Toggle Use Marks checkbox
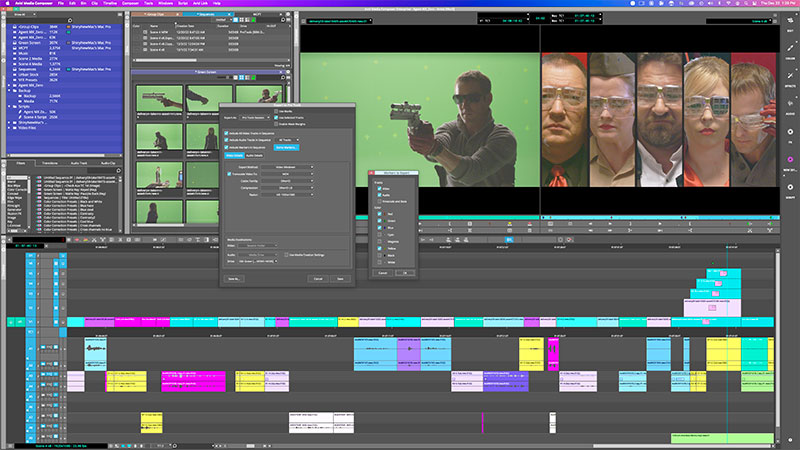Image resolution: width=800 pixels, height=450 pixels. [276, 111]
